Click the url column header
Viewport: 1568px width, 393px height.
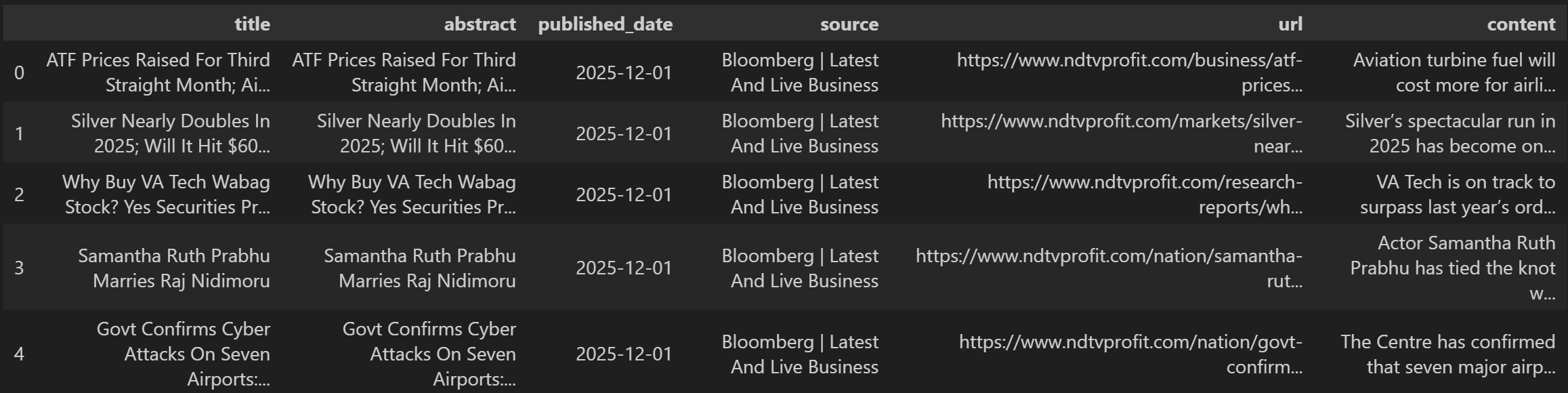(x=1290, y=24)
